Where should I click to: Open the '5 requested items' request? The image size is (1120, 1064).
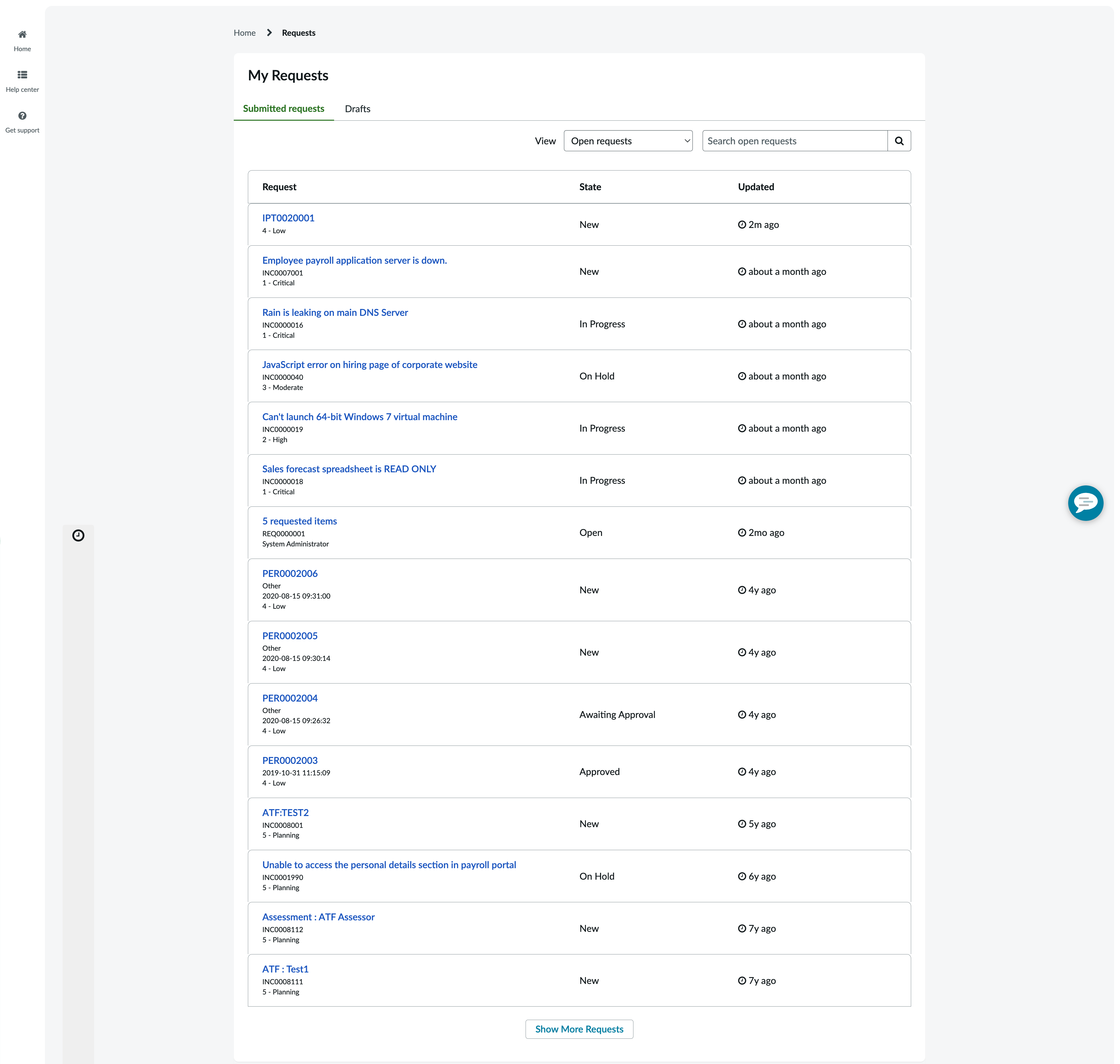pos(299,521)
